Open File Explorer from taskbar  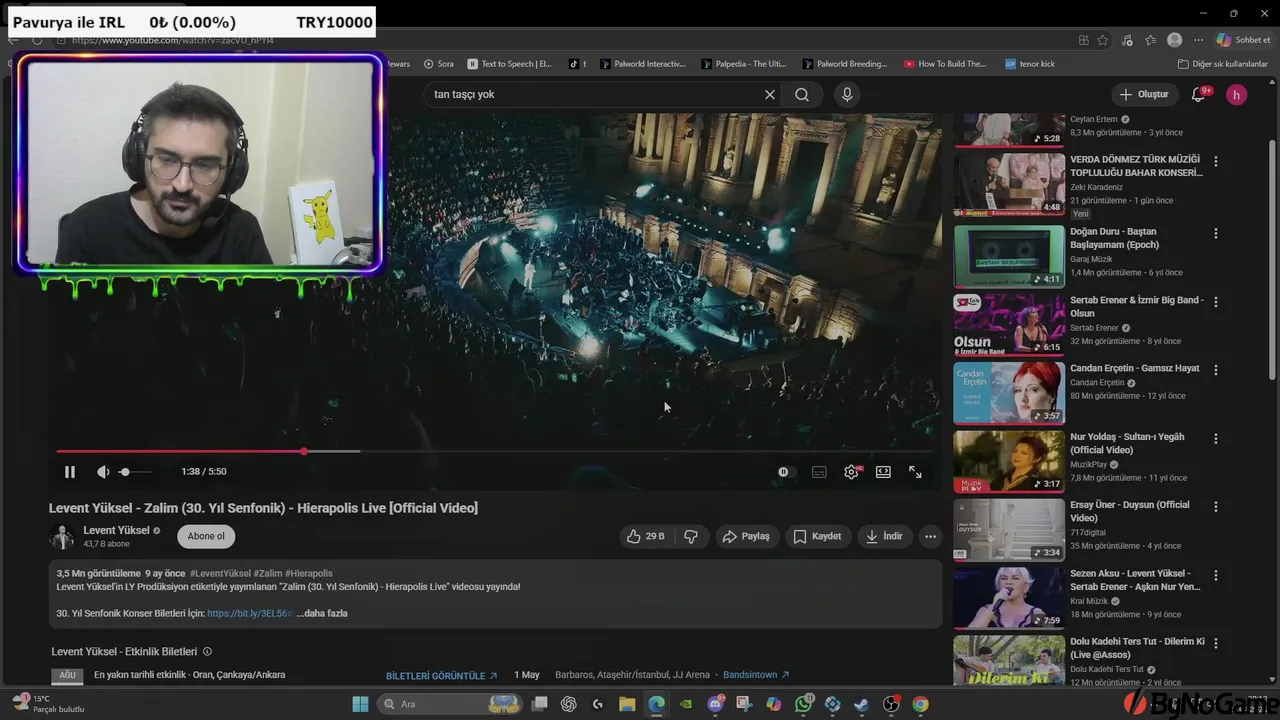627,704
